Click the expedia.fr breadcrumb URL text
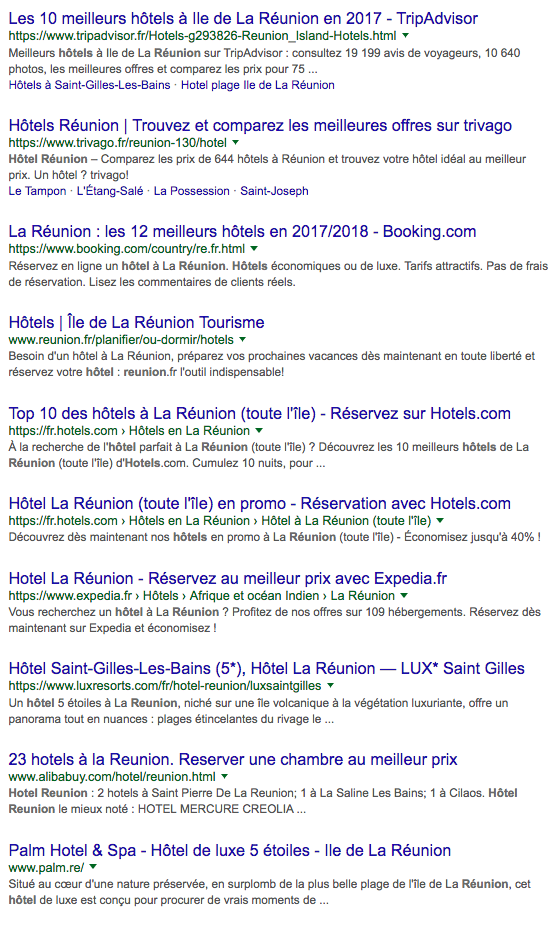 202,595
